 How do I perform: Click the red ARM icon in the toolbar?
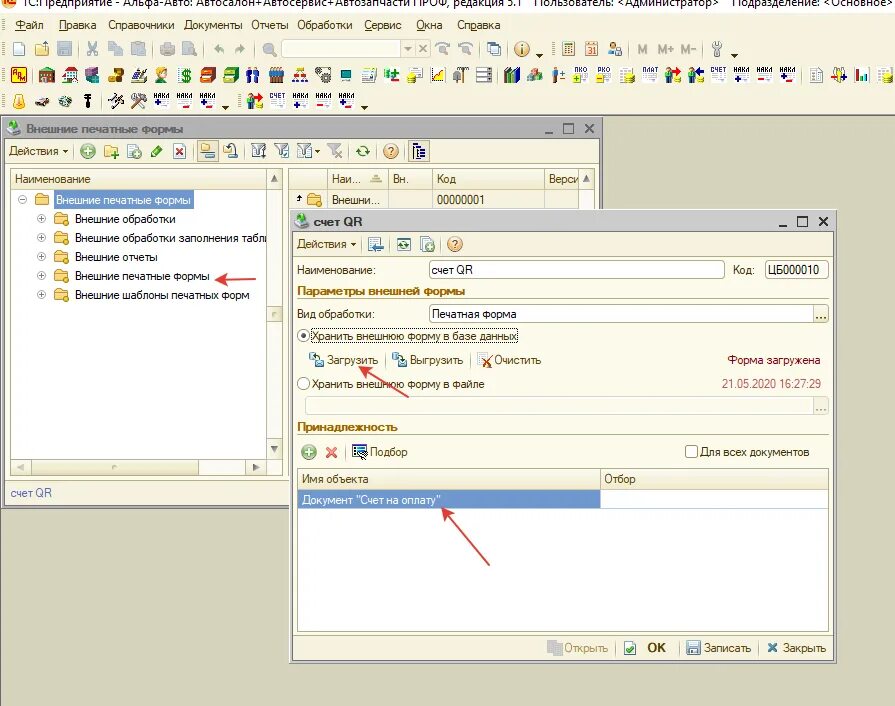19,75
